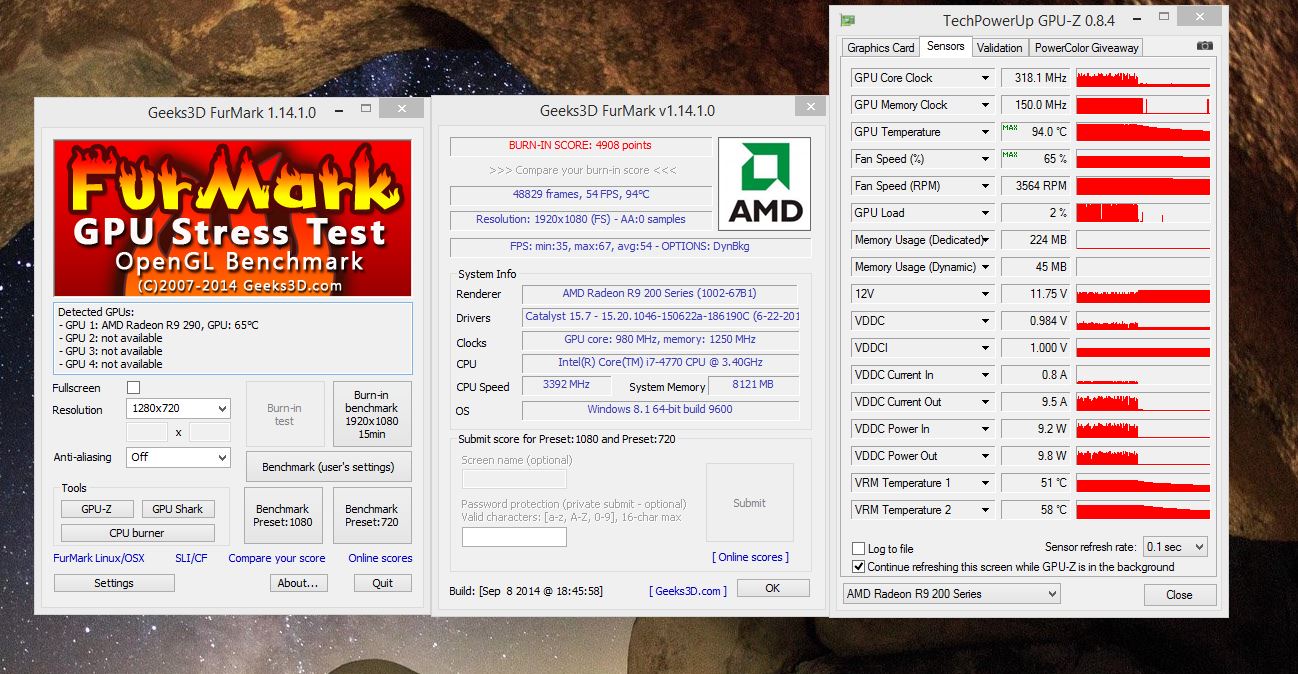
Task: Open the PowerColor Giveaway tab
Action: 1087,48
